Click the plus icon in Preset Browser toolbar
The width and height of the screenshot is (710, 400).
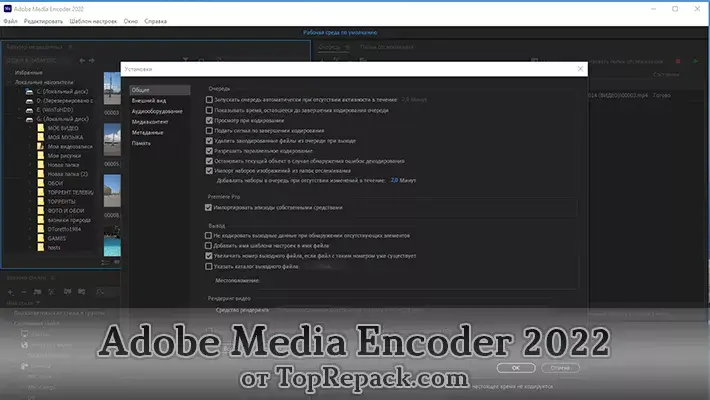10,292
